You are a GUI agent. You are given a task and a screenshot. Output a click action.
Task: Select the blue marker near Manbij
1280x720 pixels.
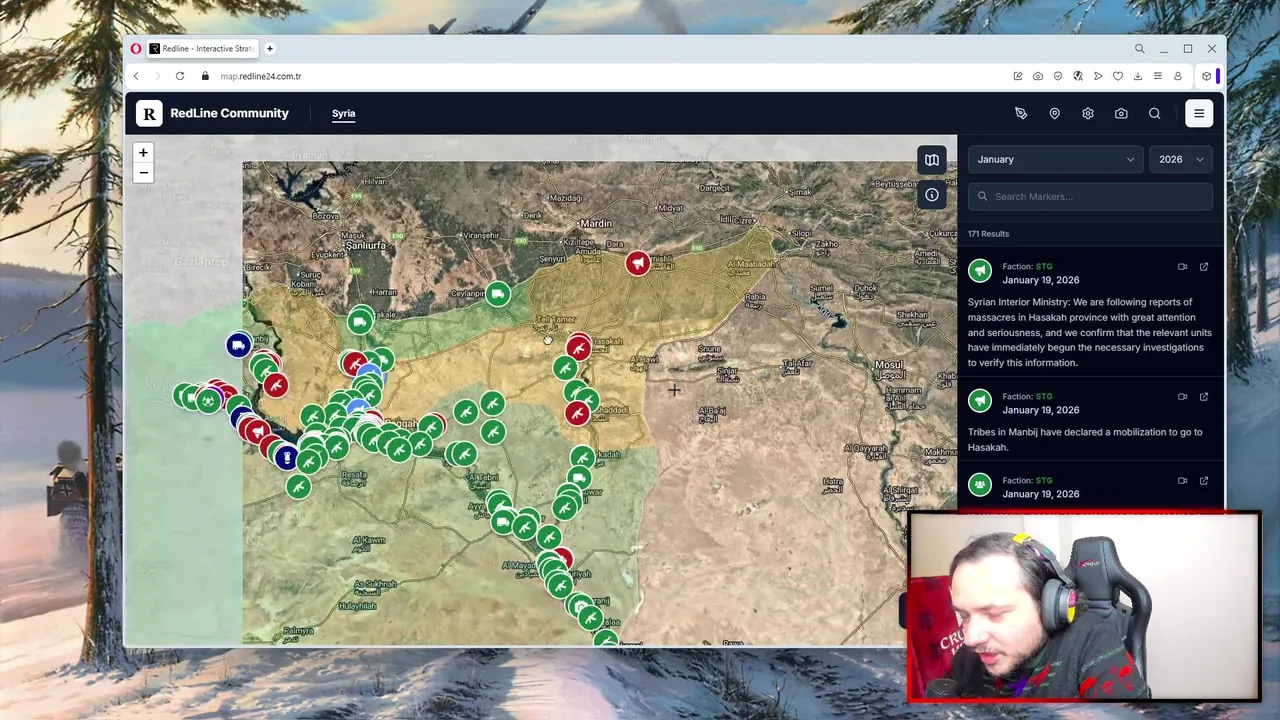238,345
